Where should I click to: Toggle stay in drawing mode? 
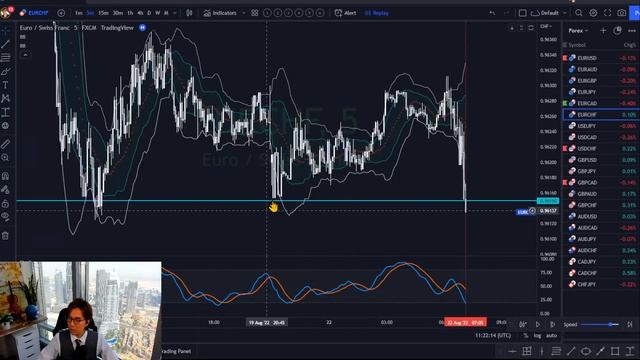[6, 189]
